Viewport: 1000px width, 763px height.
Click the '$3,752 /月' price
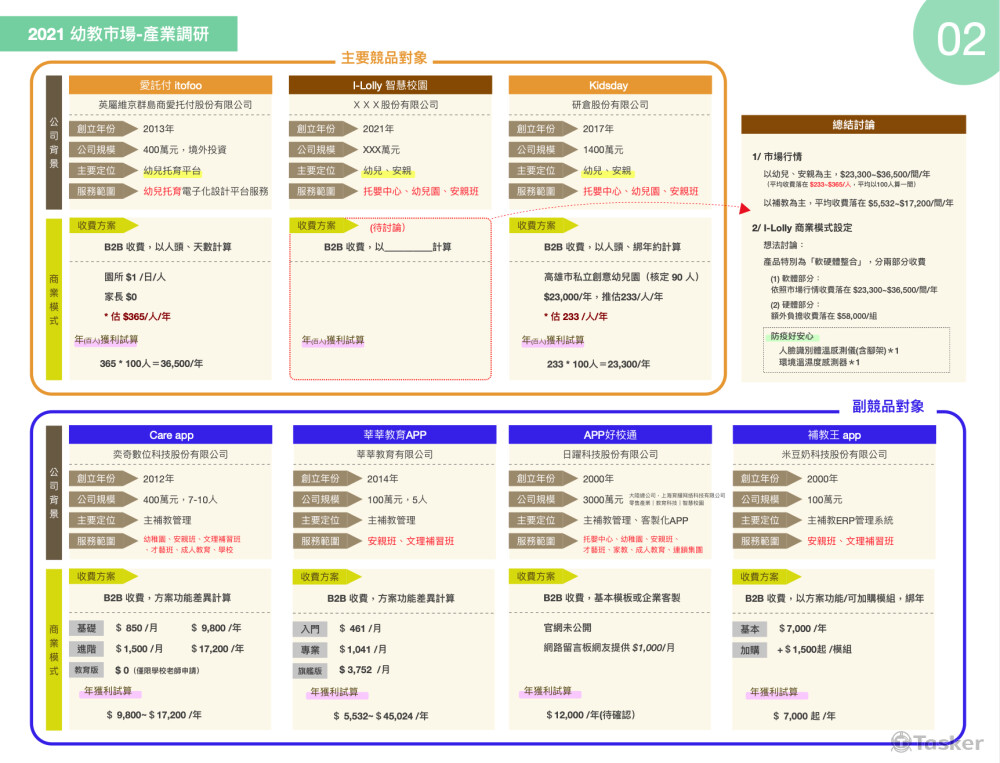(364, 670)
